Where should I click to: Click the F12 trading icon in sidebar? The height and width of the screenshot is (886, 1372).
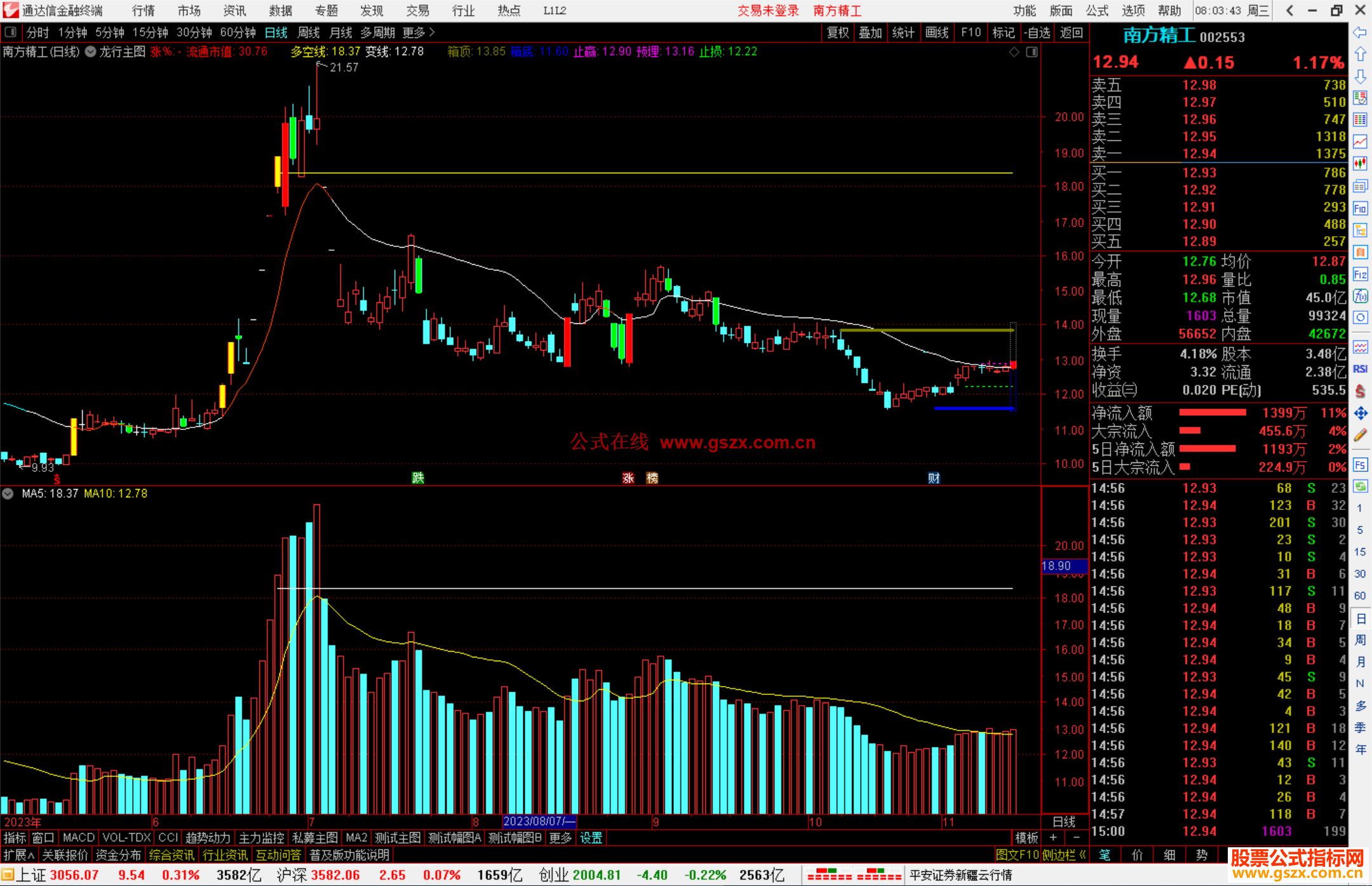click(1360, 274)
